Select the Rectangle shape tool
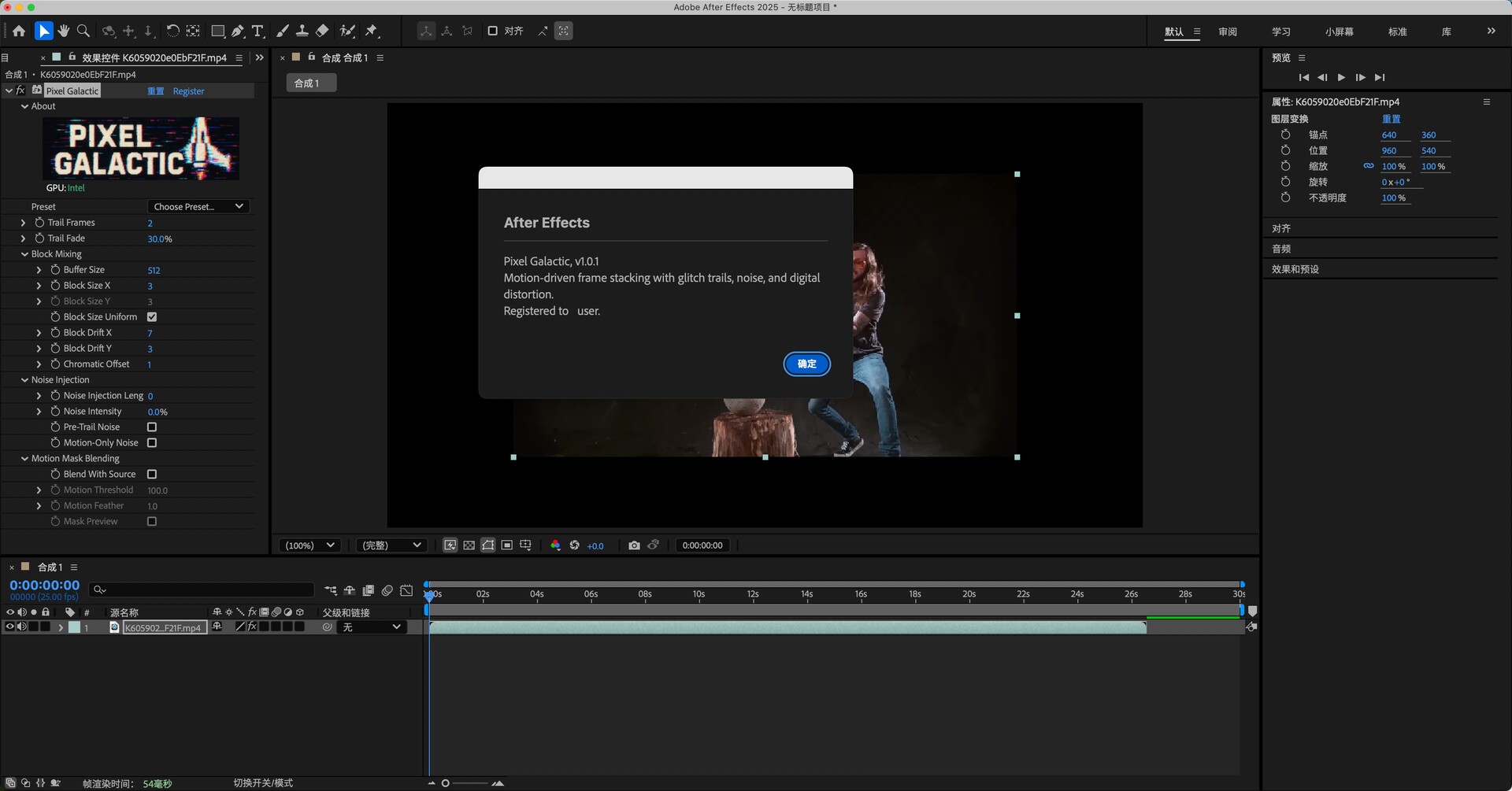Image resolution: width=1512 pixels, height=791 pixels. pyautogui.click(x=218, y=31)
